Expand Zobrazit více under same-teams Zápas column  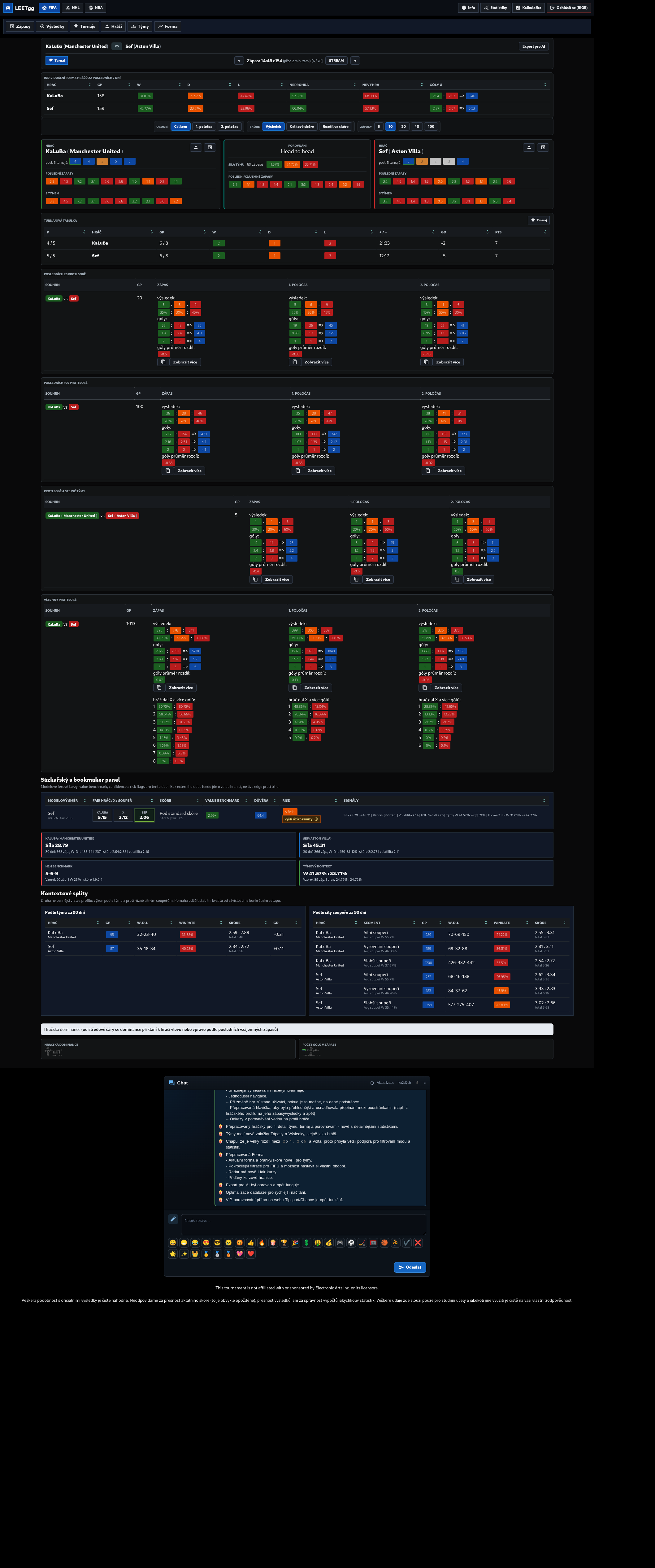pyautogui.click(x=277, y=580)
